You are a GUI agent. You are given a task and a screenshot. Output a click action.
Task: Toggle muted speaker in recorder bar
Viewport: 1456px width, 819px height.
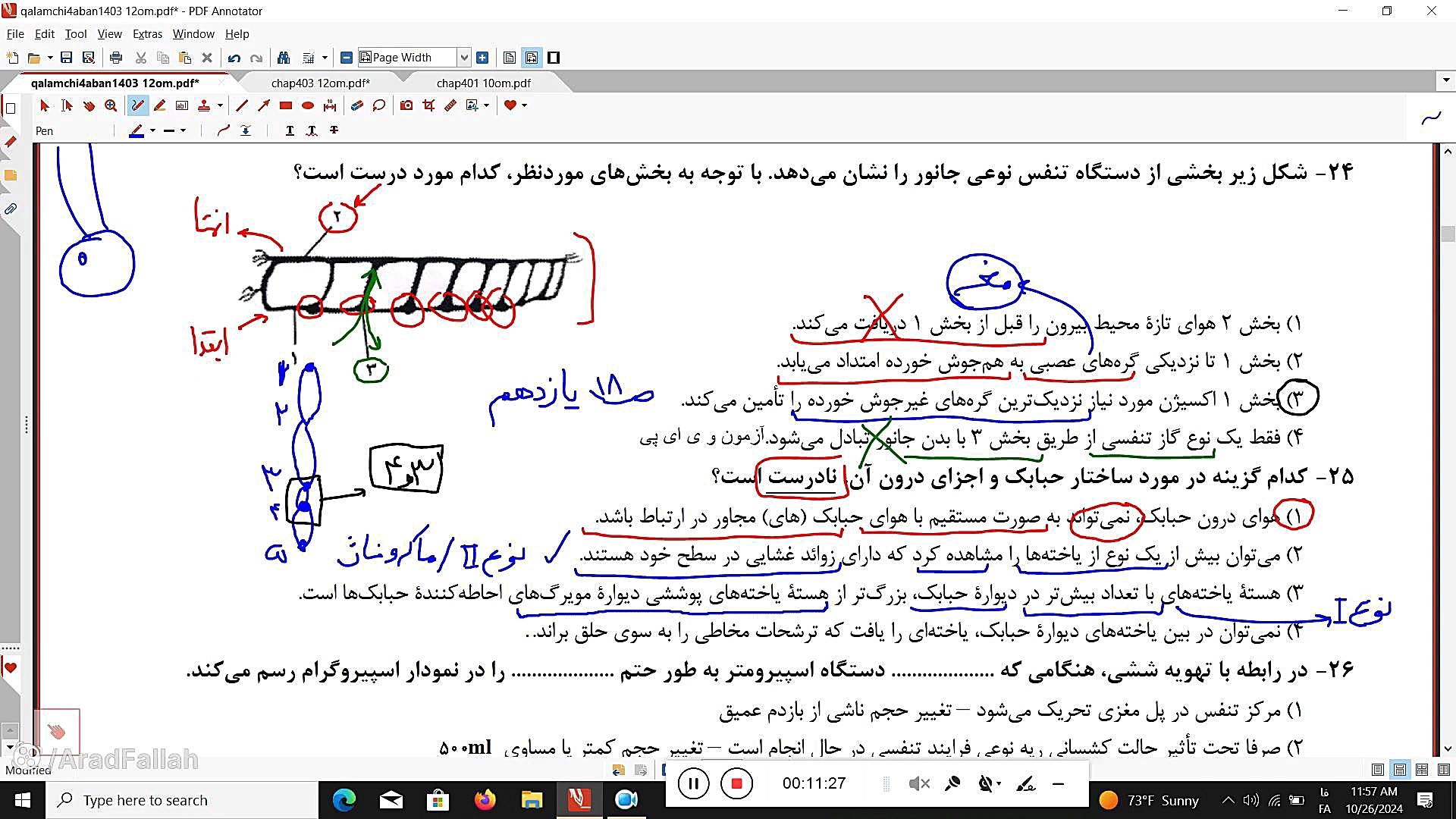pos(919,783)
